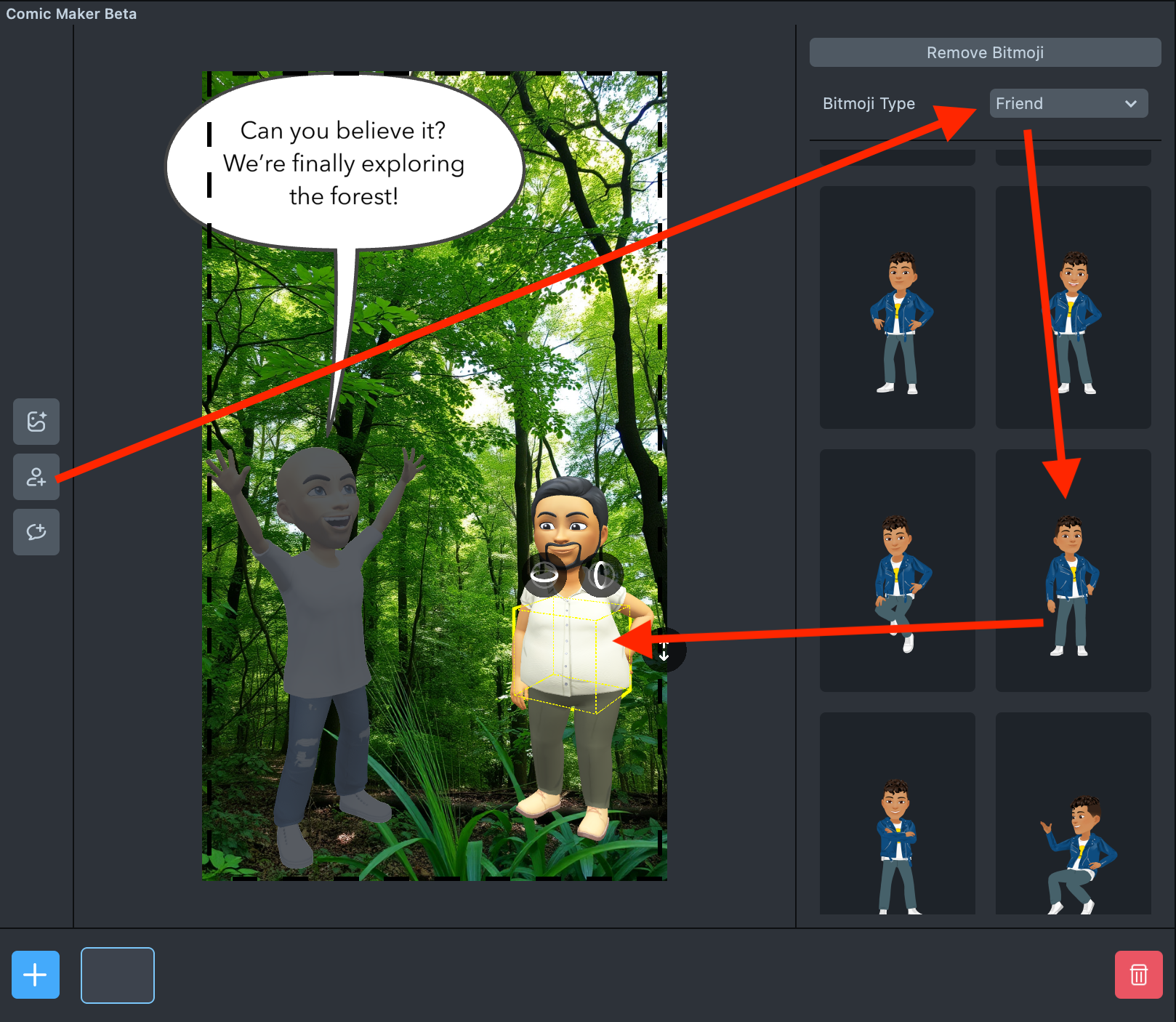
Task: Add a new panel with the plus button
Action: pos(35,975)
